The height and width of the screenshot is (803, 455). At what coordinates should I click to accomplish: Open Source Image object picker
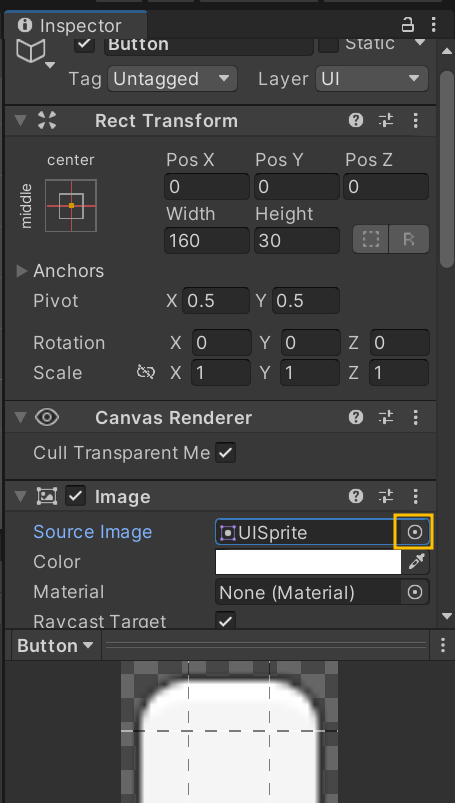coord(414,532)
